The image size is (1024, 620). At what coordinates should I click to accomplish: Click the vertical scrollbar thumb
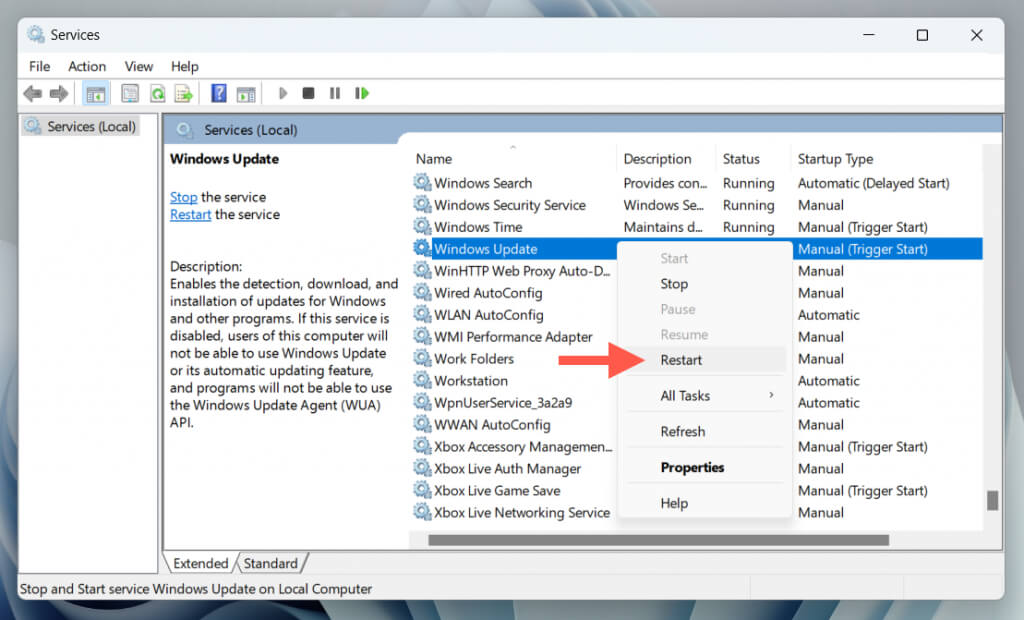point(992,500)
